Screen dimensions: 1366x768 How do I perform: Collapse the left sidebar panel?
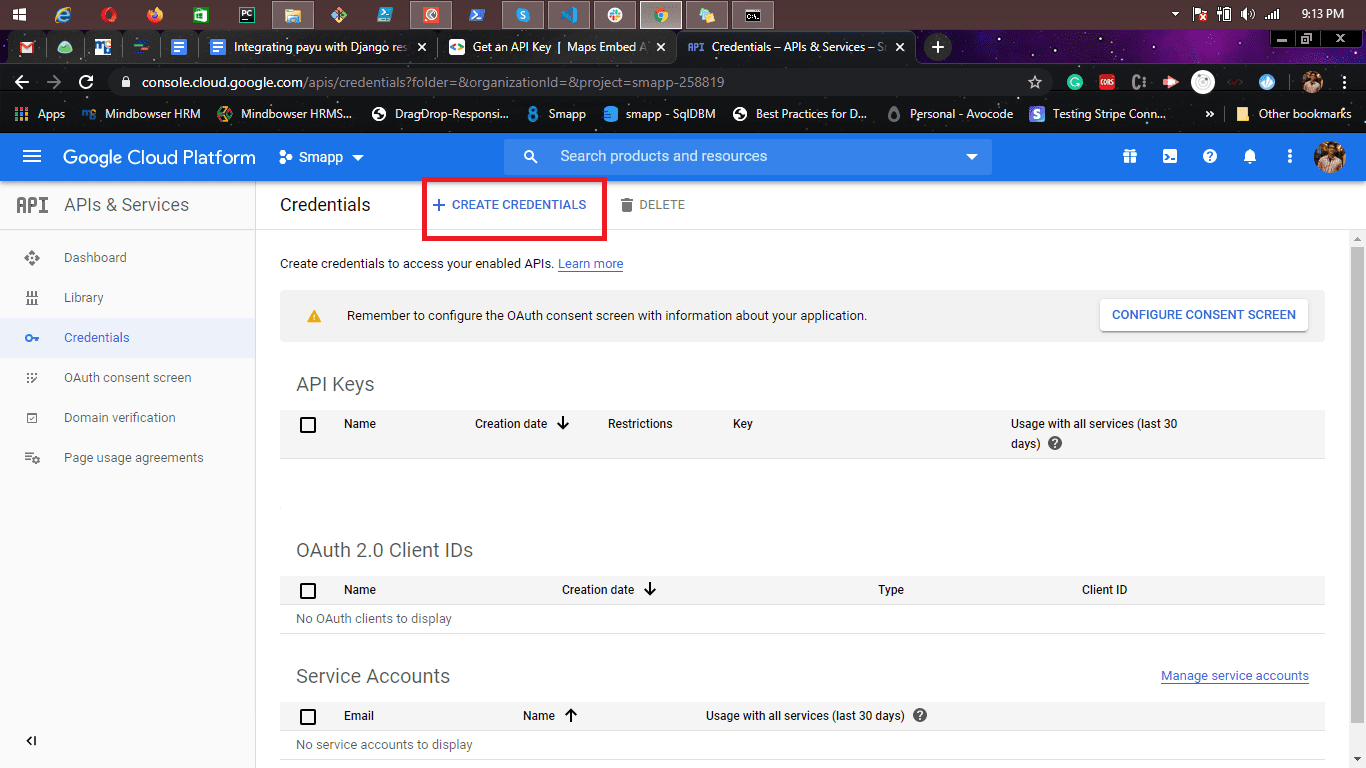click(31, 741)
